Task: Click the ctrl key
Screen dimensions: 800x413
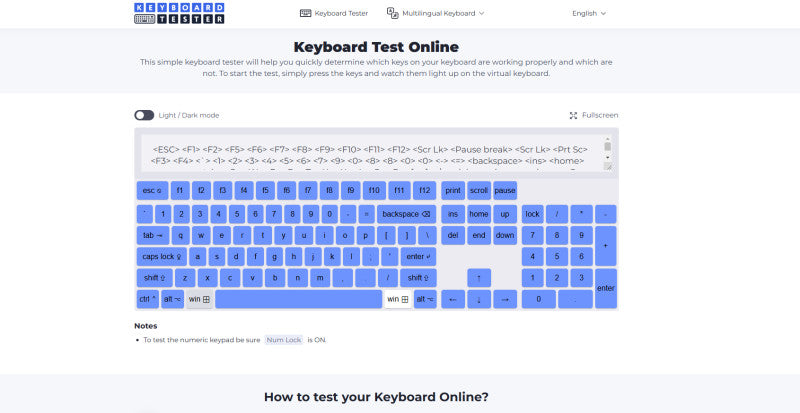Action: 147,299
